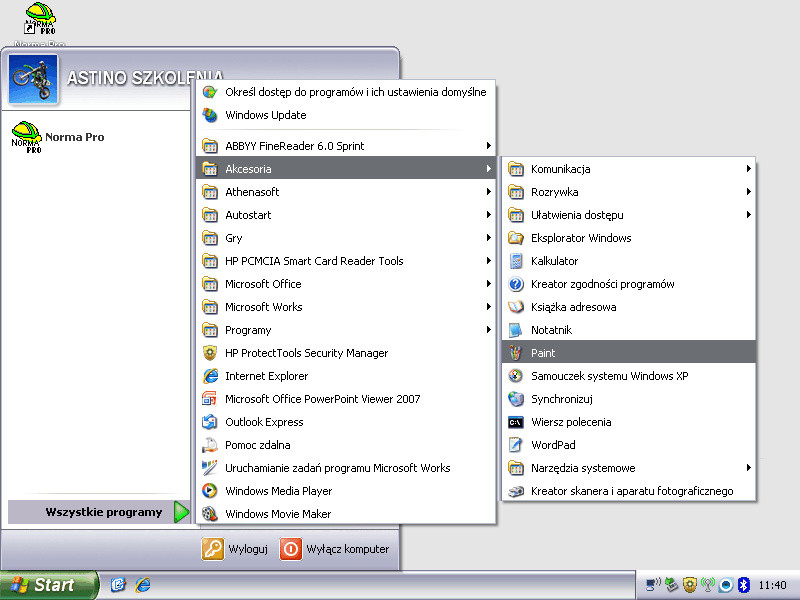Viewport: 800px width, 600px height.
Task: Click the Kreator zgodności programów help icon
Action: (516, 284)
